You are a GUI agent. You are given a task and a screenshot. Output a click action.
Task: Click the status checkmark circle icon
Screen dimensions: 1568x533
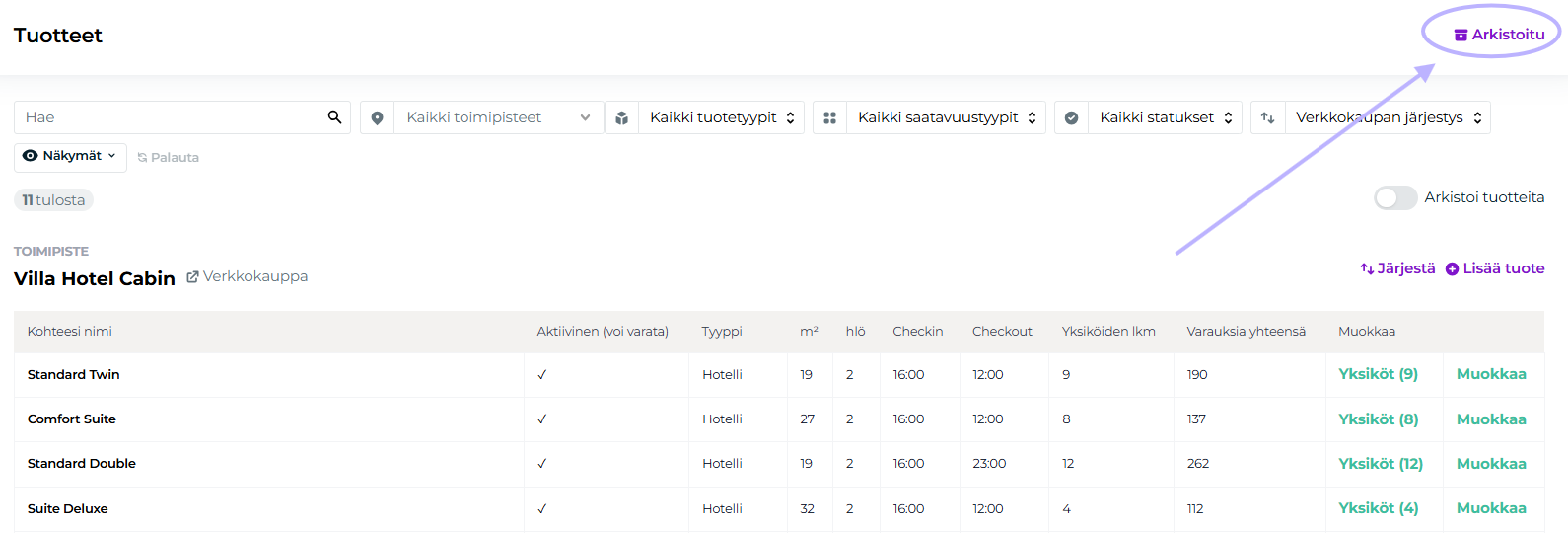pyautogui.click(x=1071, y=117)
